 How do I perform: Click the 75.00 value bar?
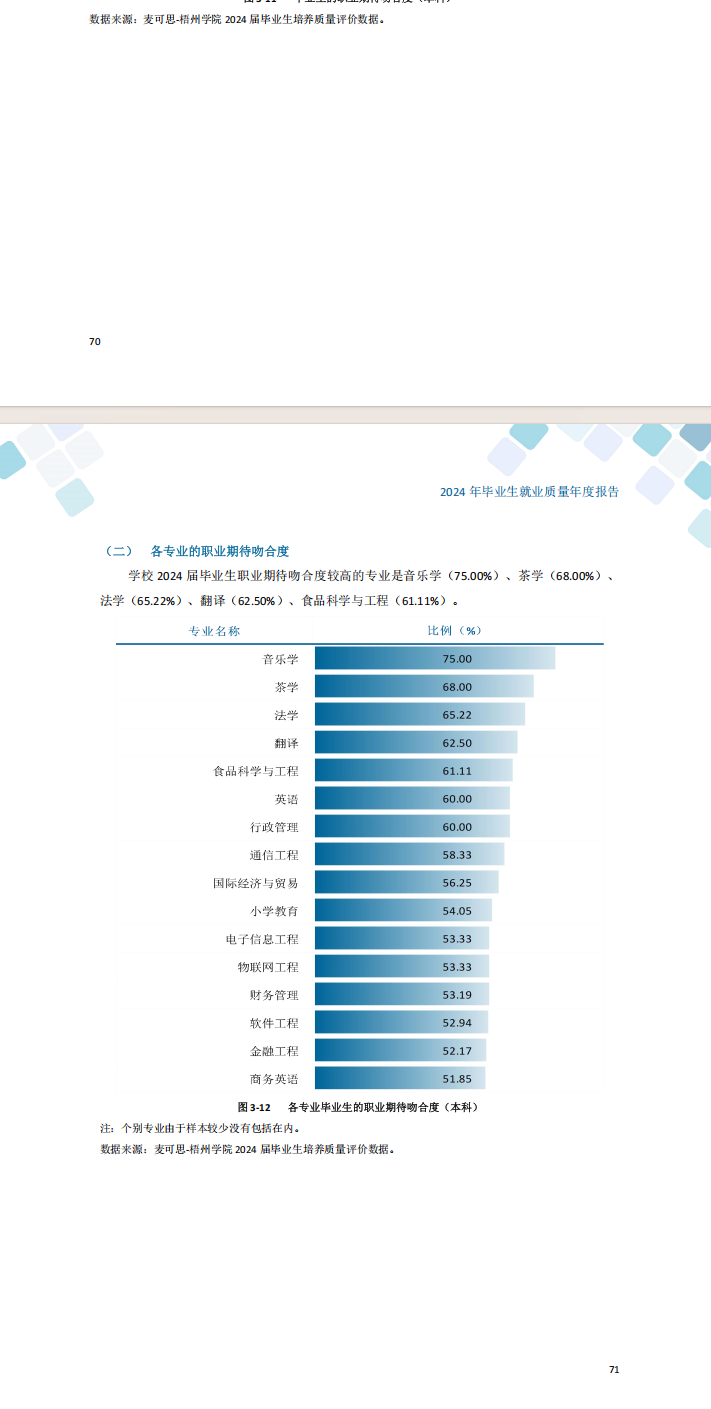(435, 658)
